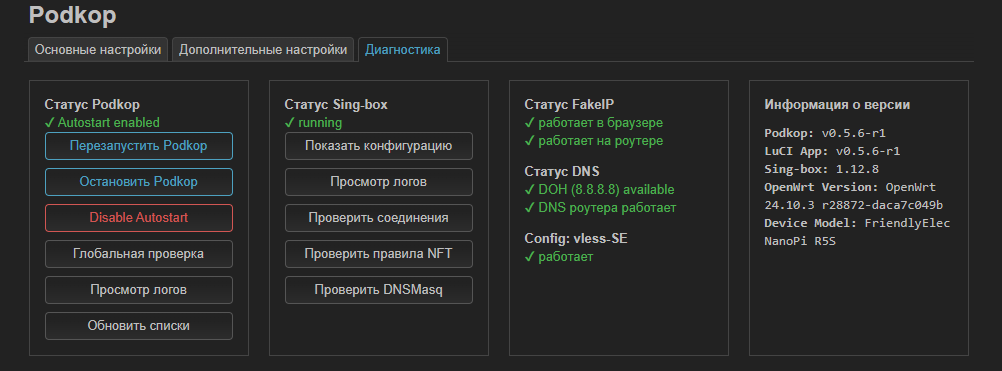Click Проверить правила NFT button
The width and height of the screenshot is (1002, 371).
tap(379, 254)
